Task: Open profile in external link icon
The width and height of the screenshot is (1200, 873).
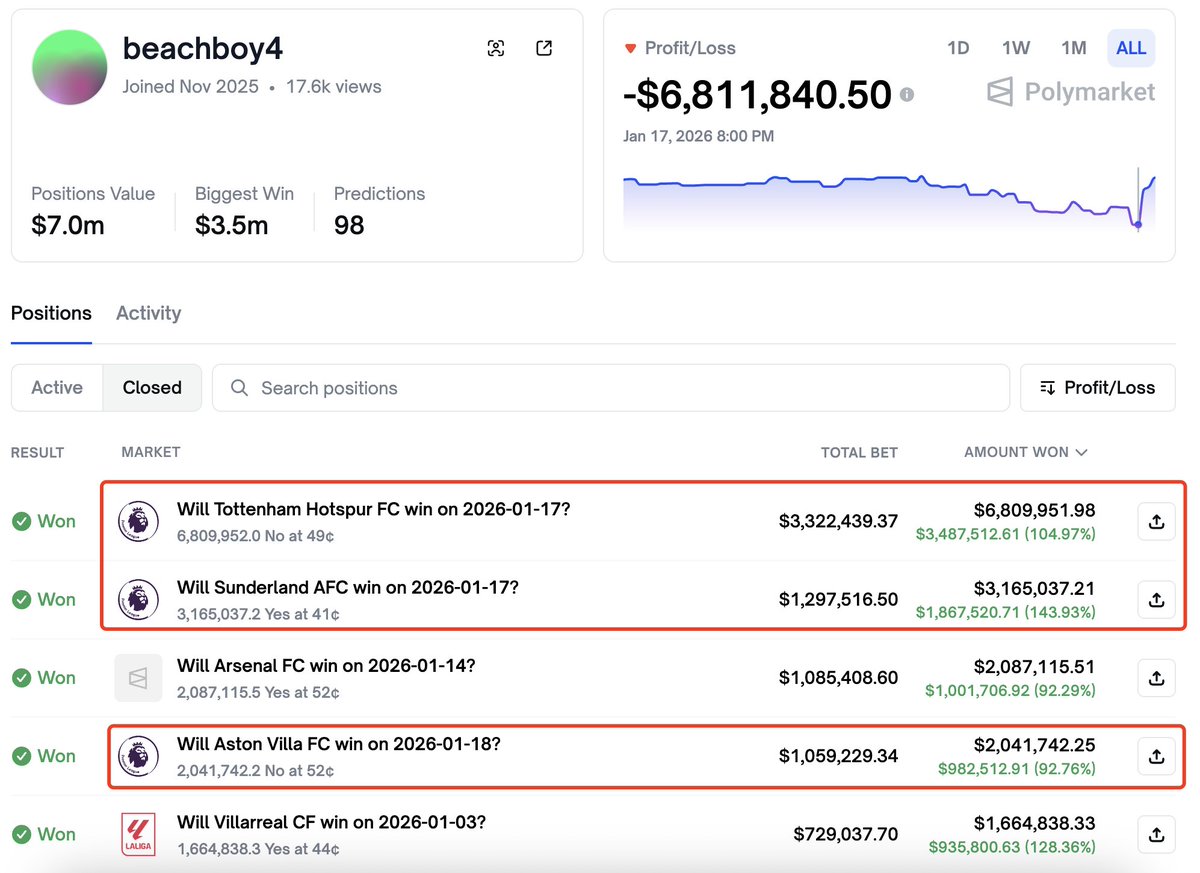Action: tap(544, 49)
